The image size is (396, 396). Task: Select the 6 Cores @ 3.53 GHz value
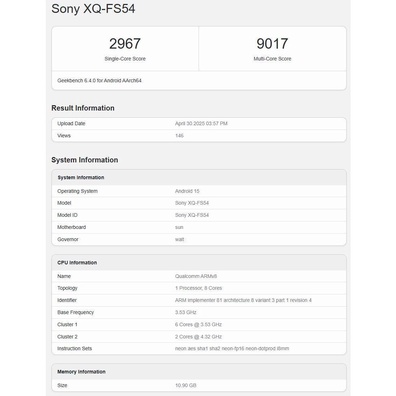coord(198,324)
